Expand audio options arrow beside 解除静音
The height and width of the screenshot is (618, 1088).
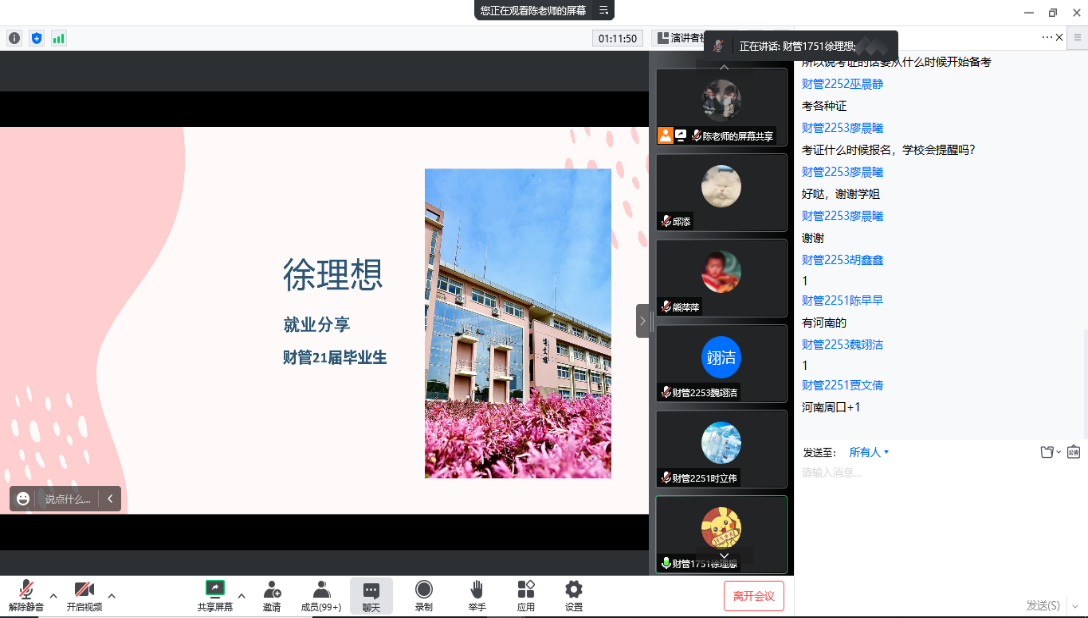tap(53, 595)
